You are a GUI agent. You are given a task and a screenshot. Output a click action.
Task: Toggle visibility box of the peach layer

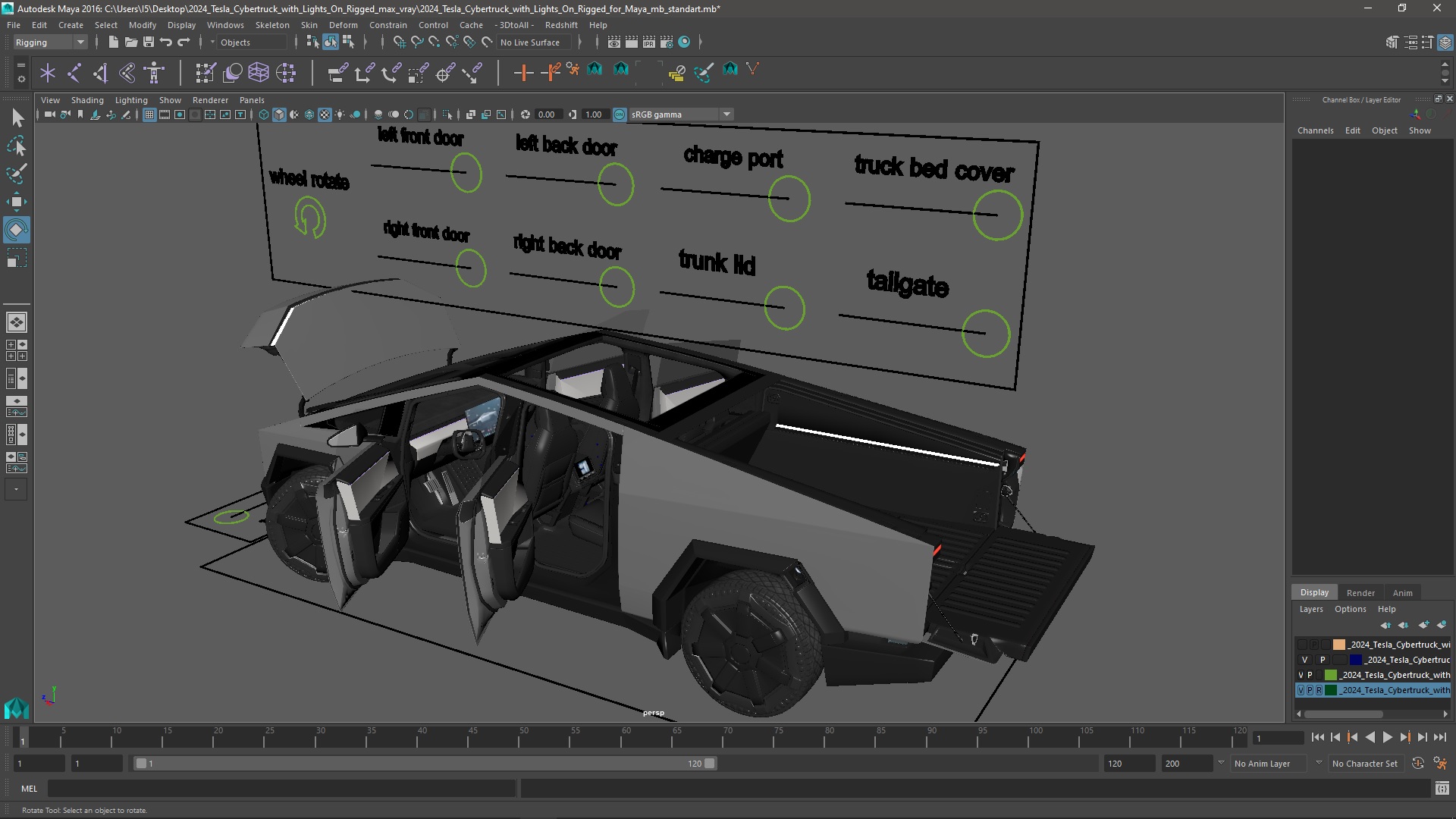1302,645
